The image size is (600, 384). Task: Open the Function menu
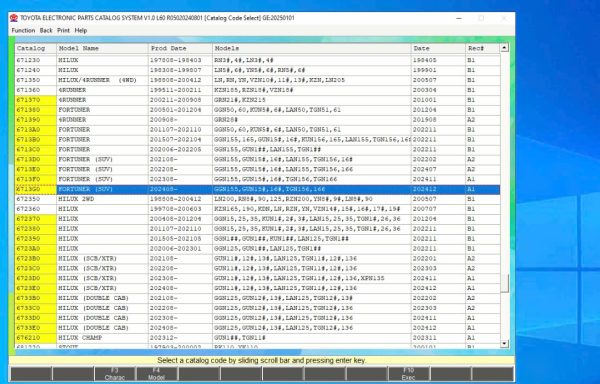click(x=23, y=31)
